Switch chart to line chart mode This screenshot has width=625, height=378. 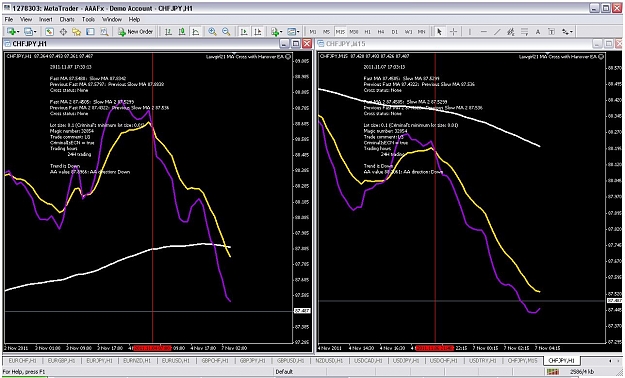click(x=196, y=32)
